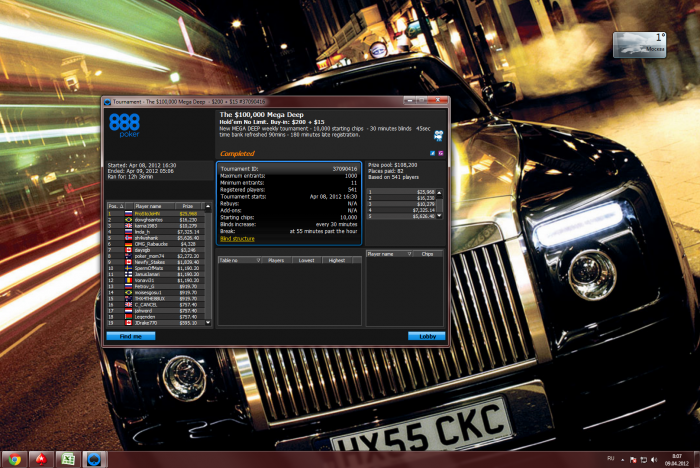Sort player list by Prize column
Screen dimensions: 700x468
click(x=187, y=206)
